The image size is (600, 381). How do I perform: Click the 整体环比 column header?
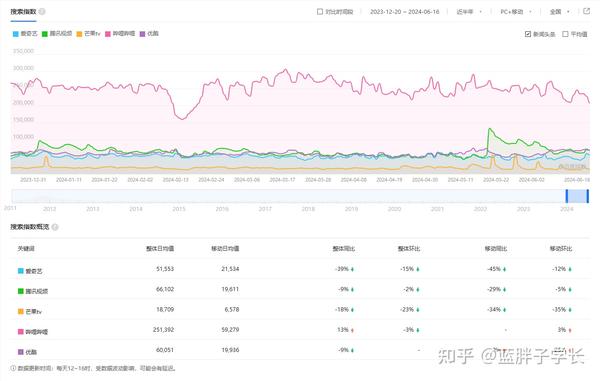click(409, 249)
